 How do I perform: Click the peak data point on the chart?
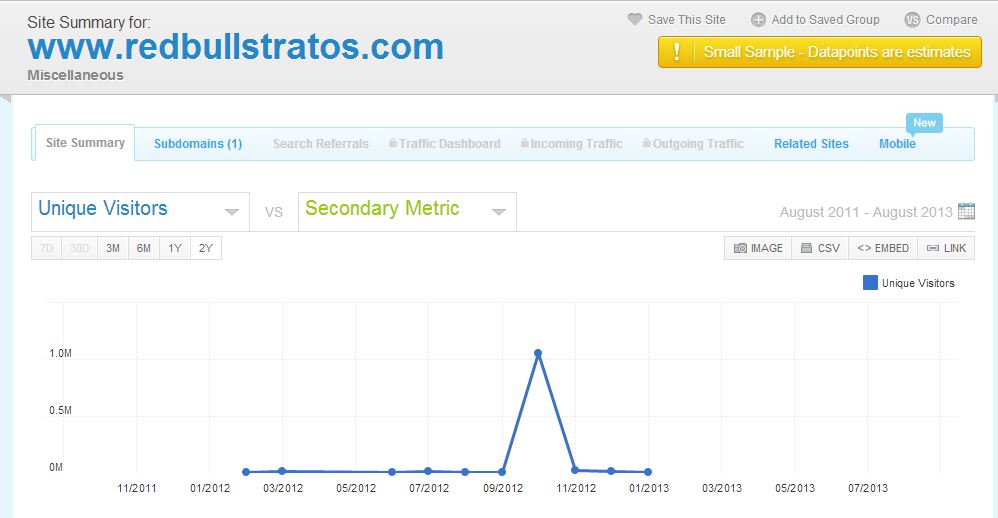(538, 353)
